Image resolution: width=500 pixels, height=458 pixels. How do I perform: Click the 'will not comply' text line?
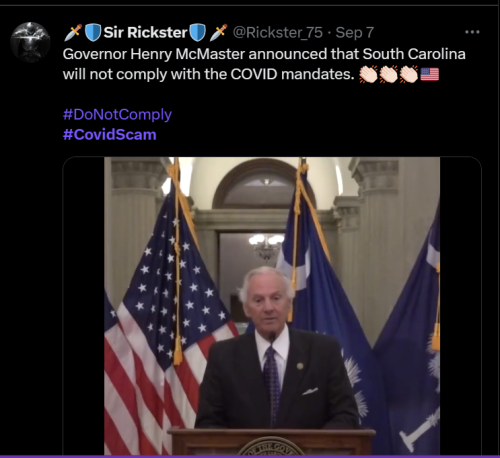tap(208, 74)
